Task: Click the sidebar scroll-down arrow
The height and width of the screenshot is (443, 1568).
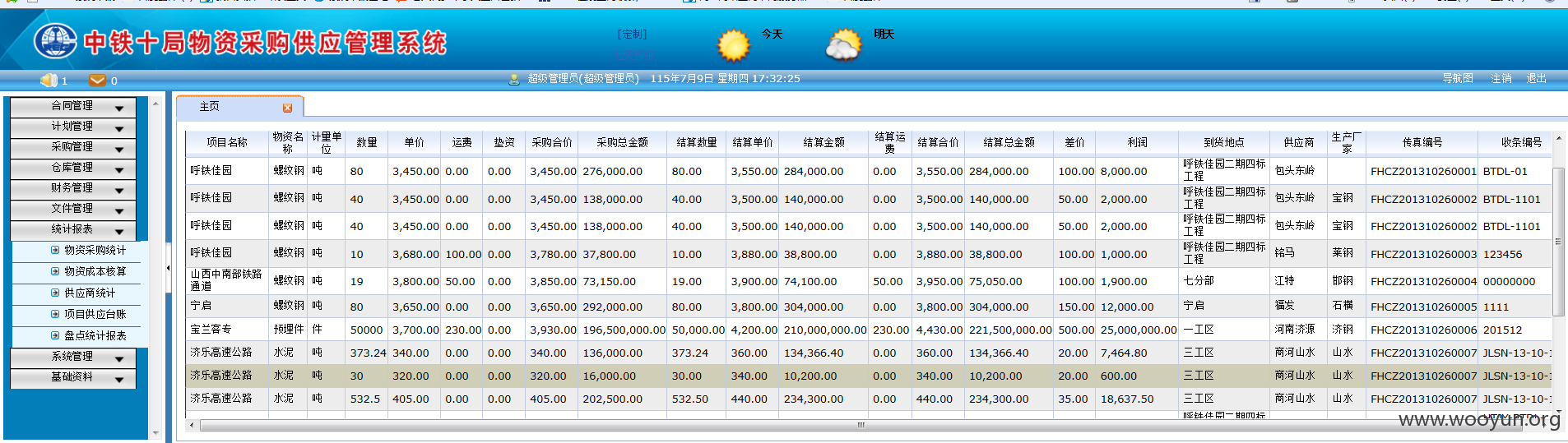Action: (155, 432)
